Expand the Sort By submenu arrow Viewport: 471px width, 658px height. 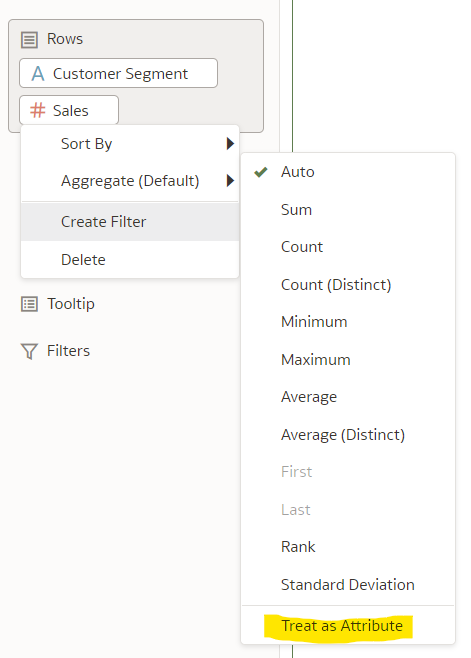coord(230,144)
